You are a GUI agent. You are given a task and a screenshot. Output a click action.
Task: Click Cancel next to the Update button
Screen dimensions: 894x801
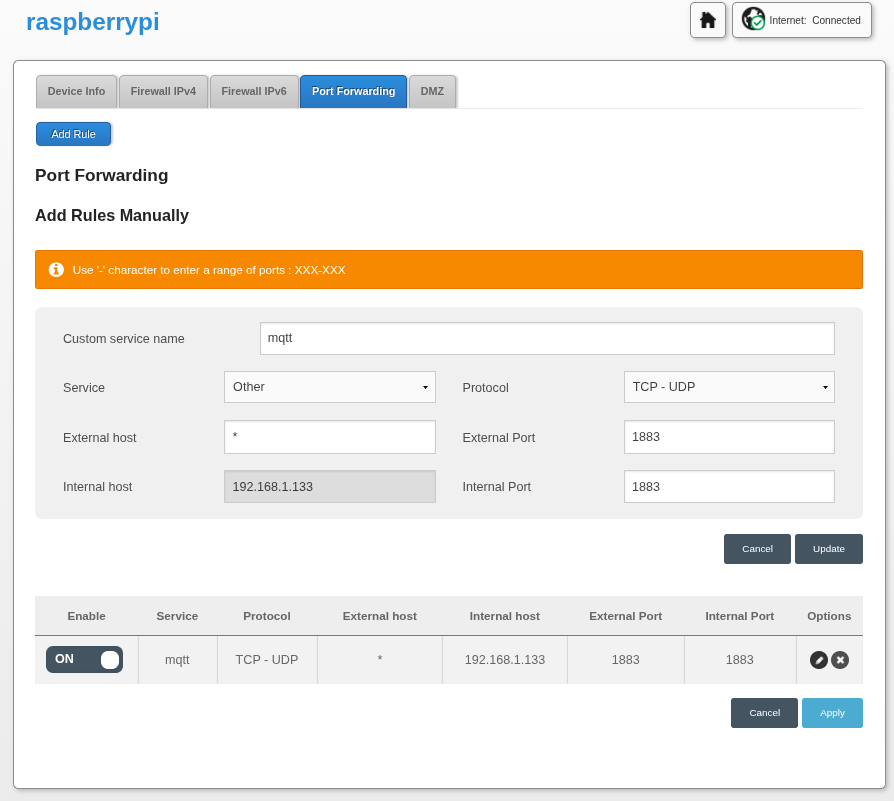click(757, 549)
